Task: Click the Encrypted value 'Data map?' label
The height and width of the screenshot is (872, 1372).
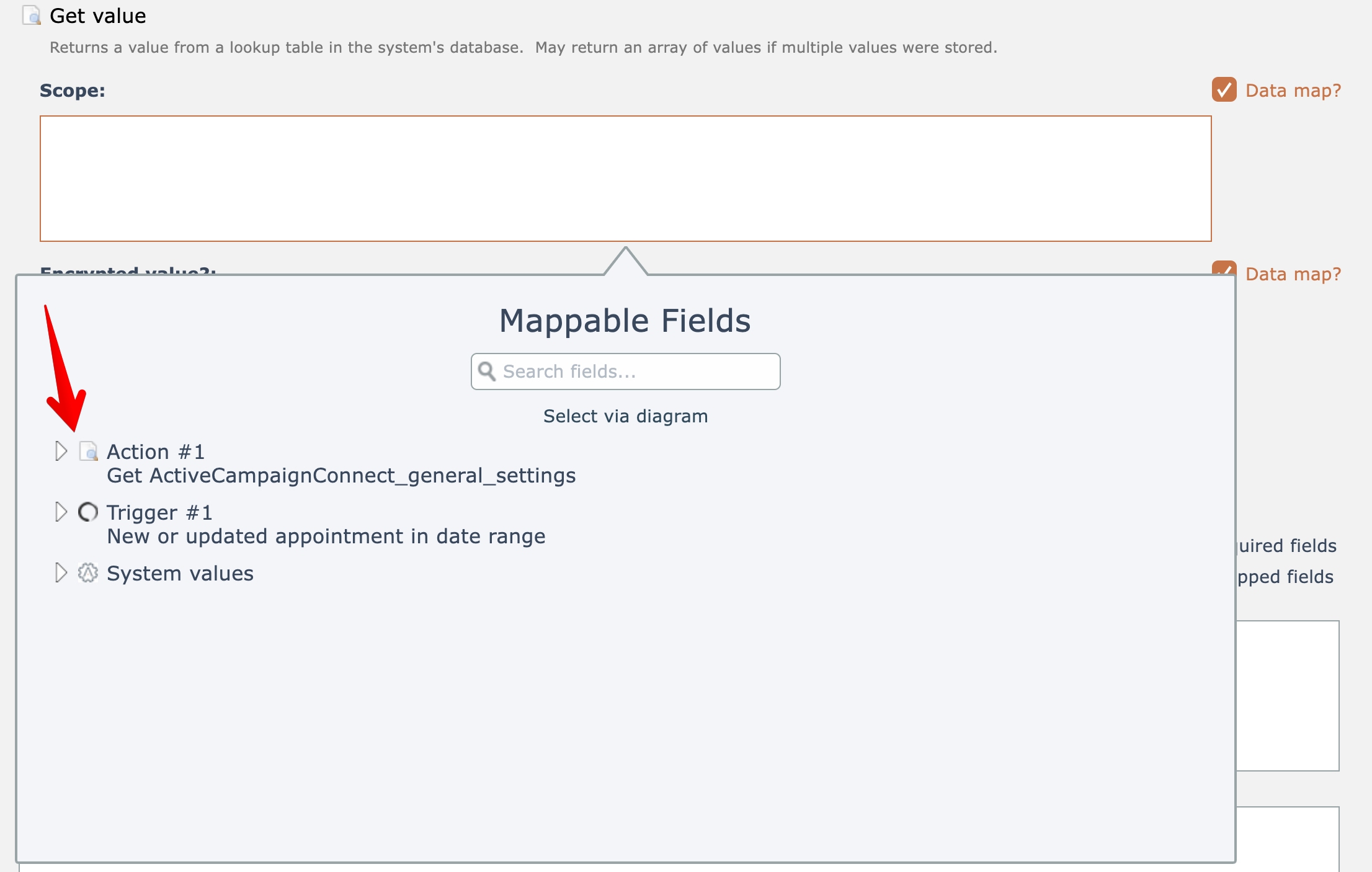Action: tap(1293, 274)
